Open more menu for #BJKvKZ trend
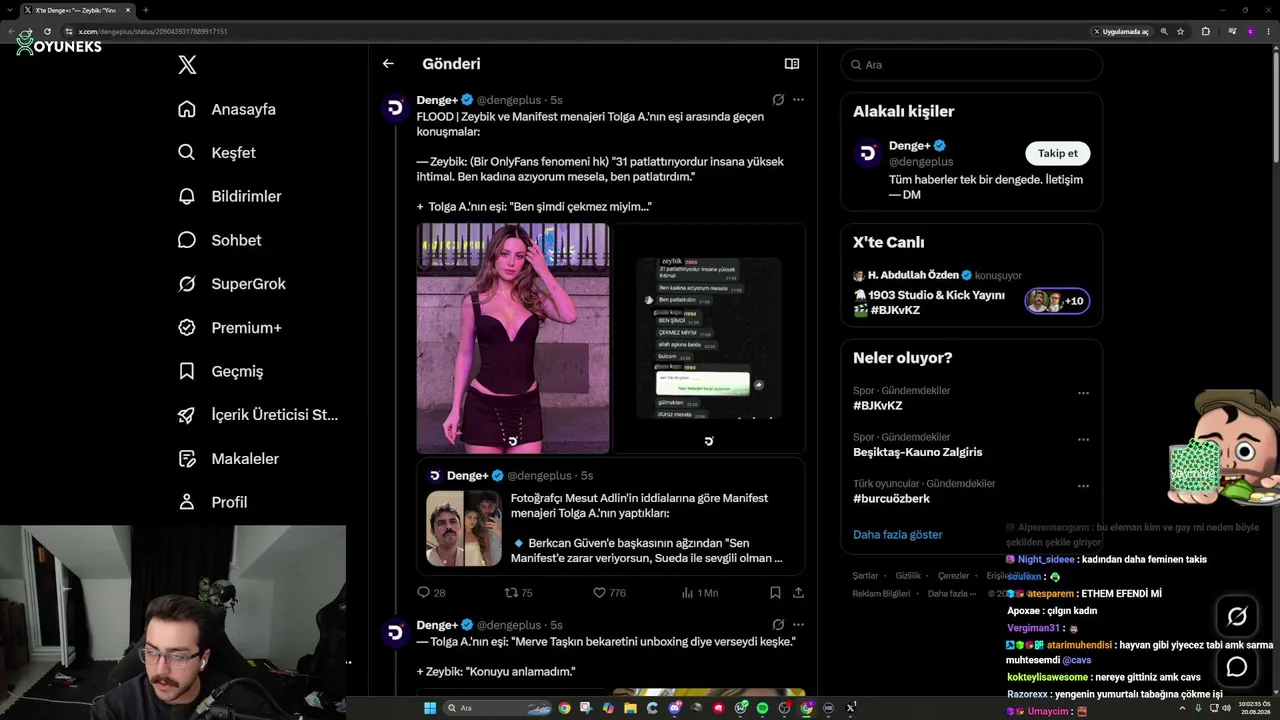This screenshot has height=720, width=1280. click(x=1083, y=393)
